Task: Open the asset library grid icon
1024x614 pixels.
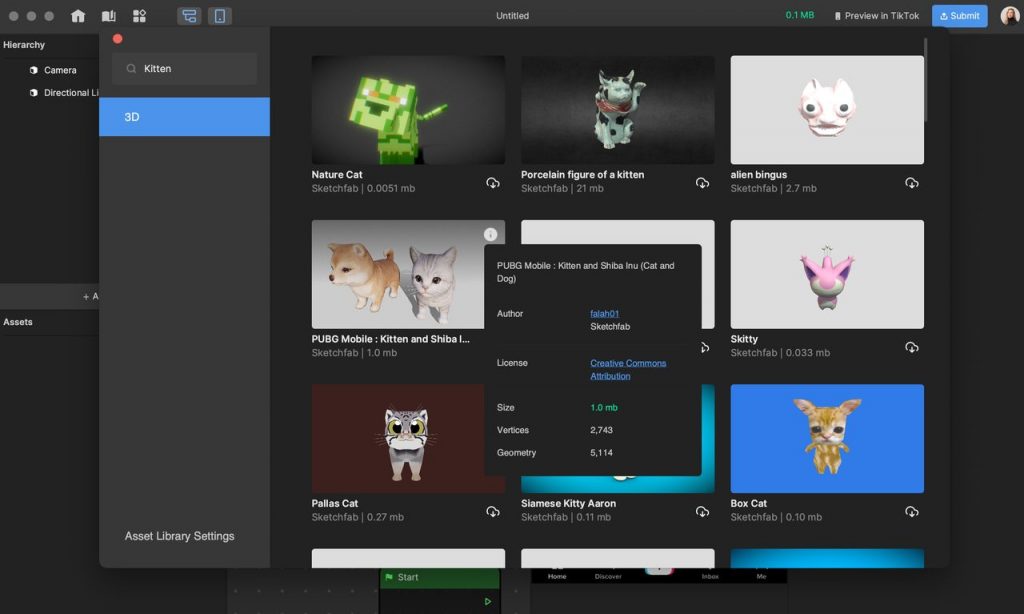Action: click(x=139, y=16)
